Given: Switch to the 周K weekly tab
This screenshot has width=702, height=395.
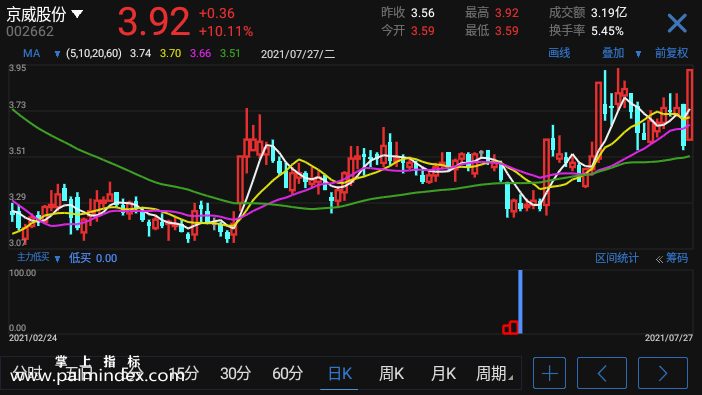Looking at the screenshot, I should [391, 374].
